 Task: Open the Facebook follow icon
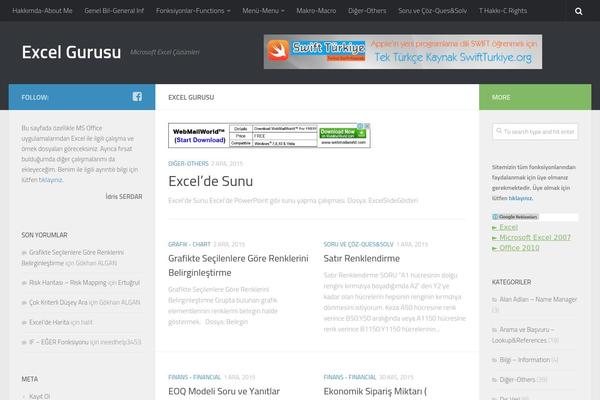(137, 97)
